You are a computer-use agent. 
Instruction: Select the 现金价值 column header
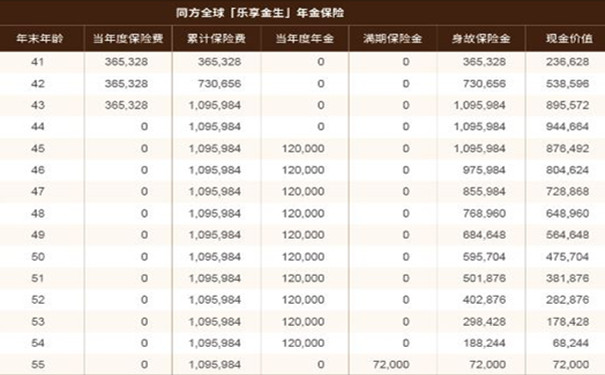point(569,39)
